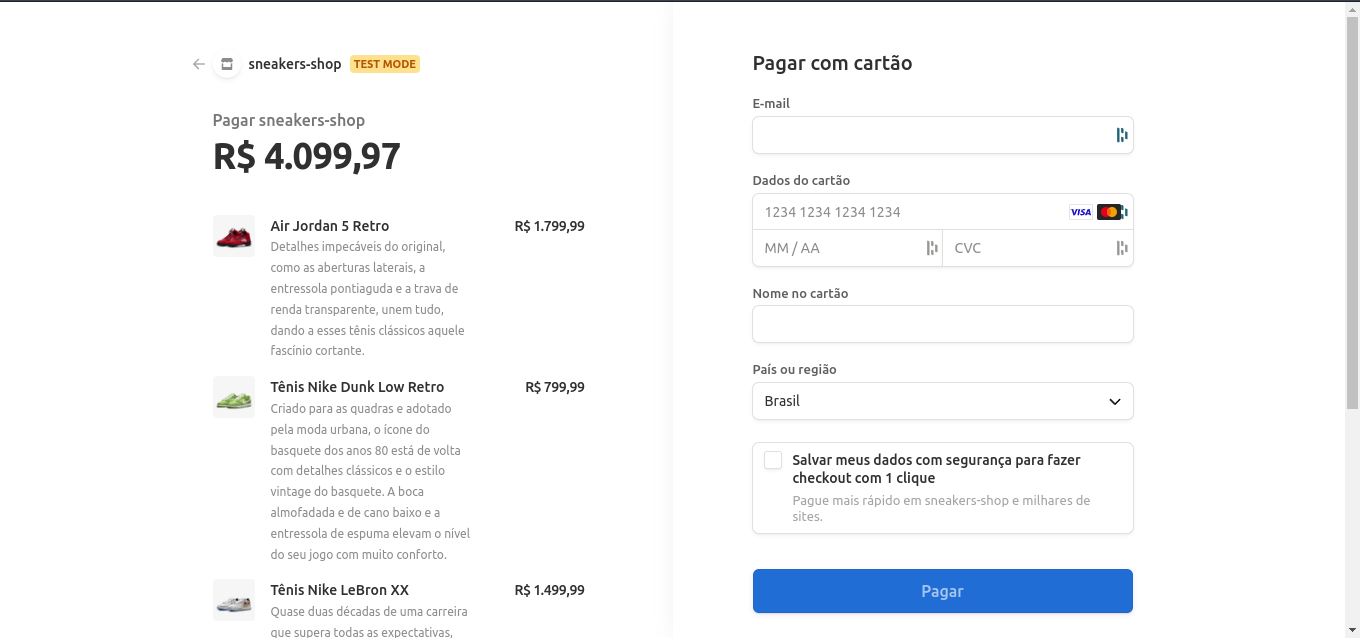Viewport: 1360px width, 638px height.
Task: Click the sneakers-shop store logo icon
Action: [227, 64]
